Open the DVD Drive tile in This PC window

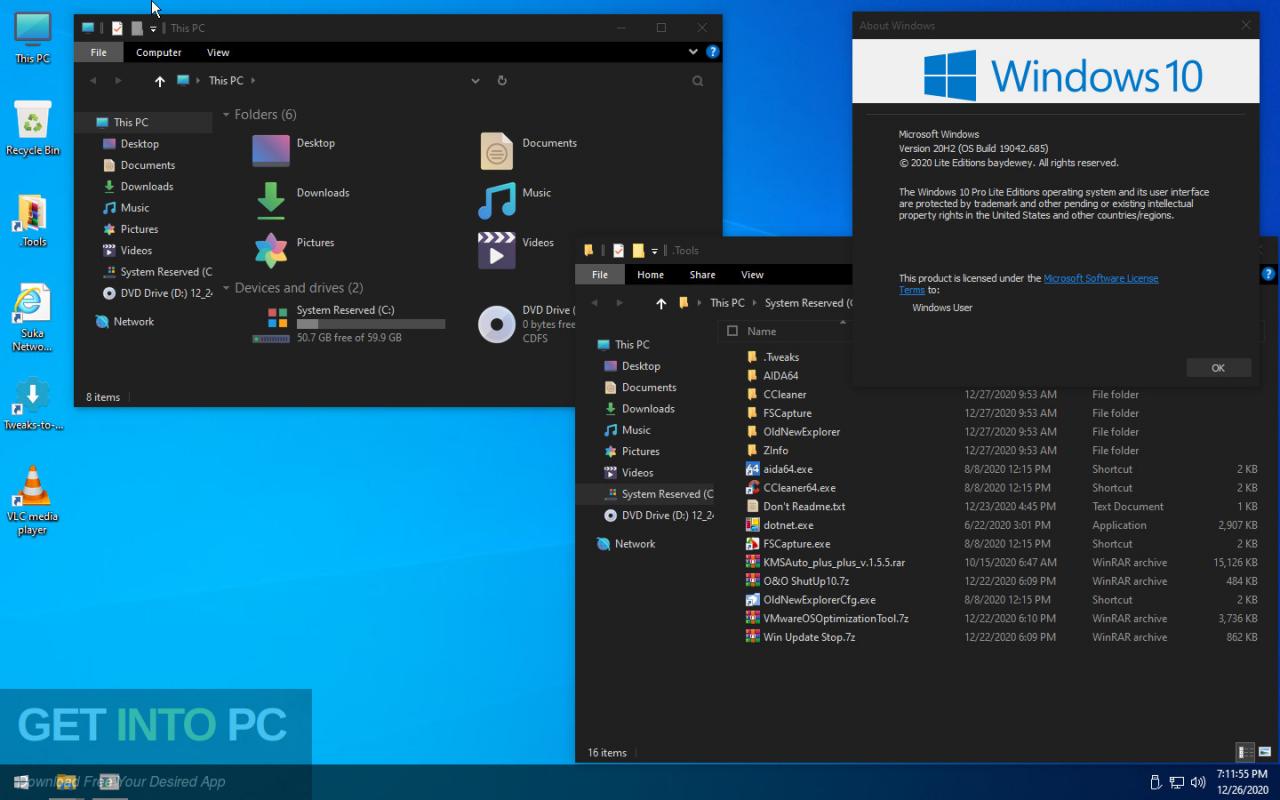(527, 324)
